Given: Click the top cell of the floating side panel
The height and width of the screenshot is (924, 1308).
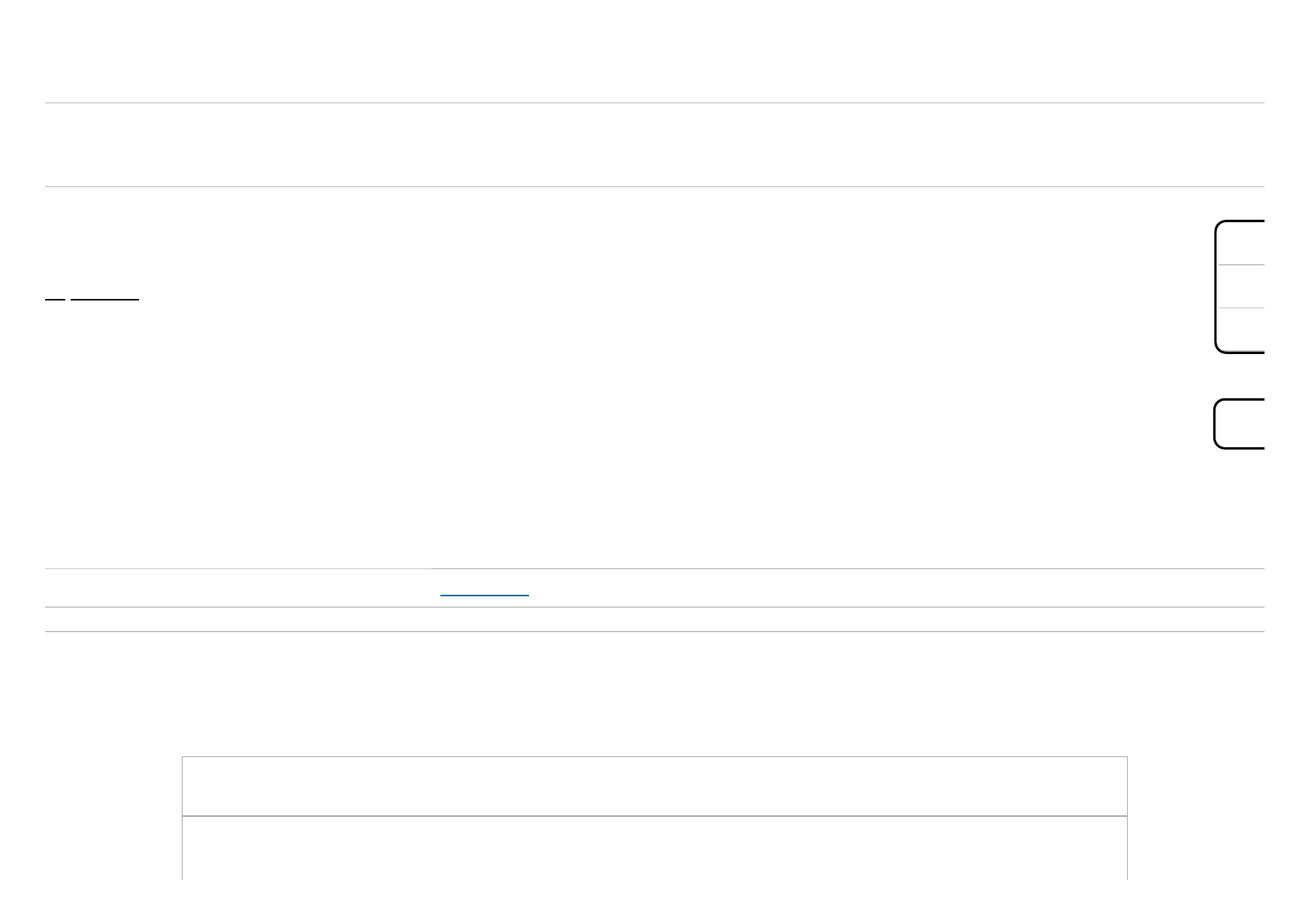Looking at the screenshot, I should tap(1241, 243).
